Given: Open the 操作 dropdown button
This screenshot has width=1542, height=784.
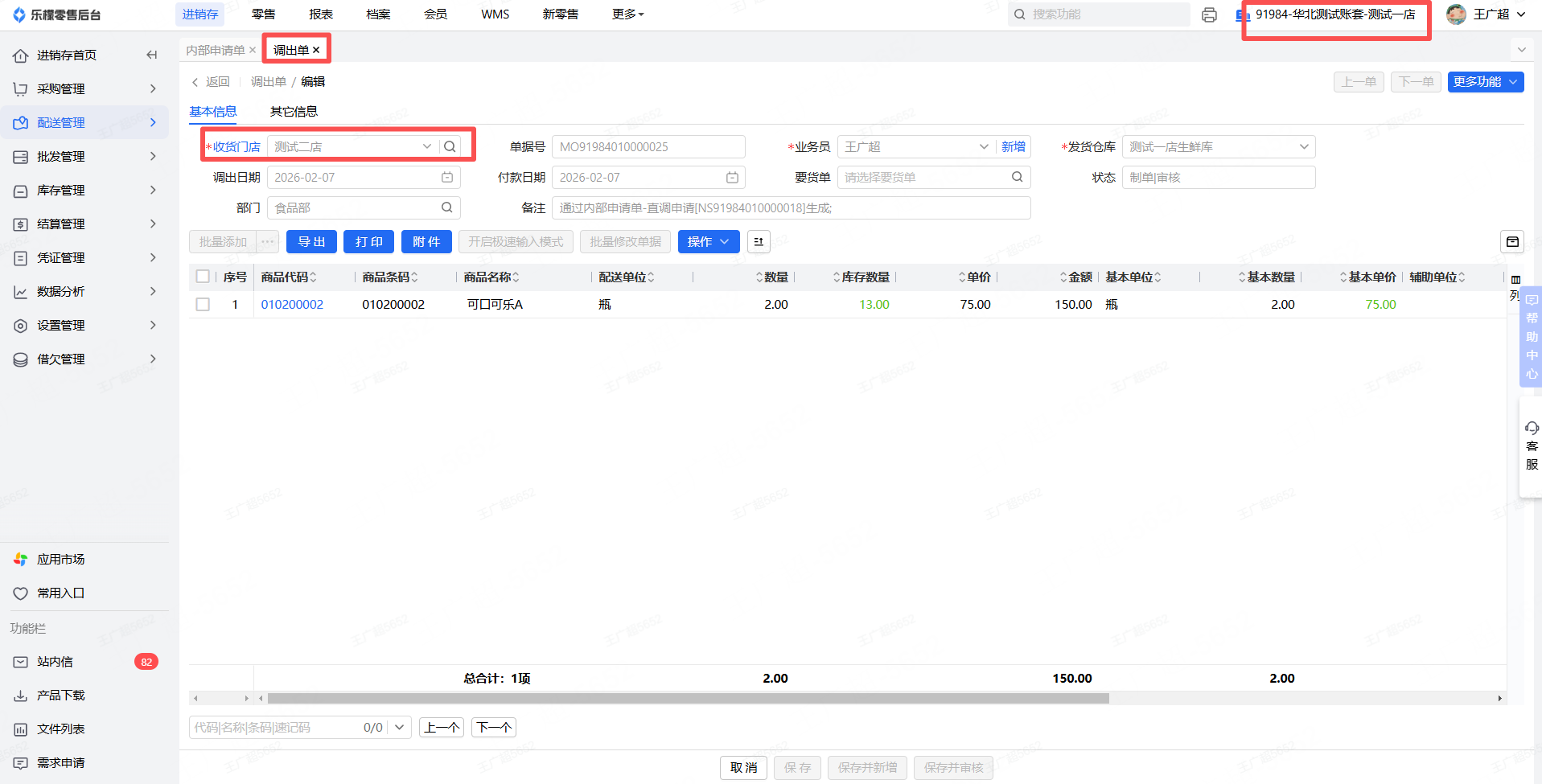Looking at the screenshot, I should 709,241.
